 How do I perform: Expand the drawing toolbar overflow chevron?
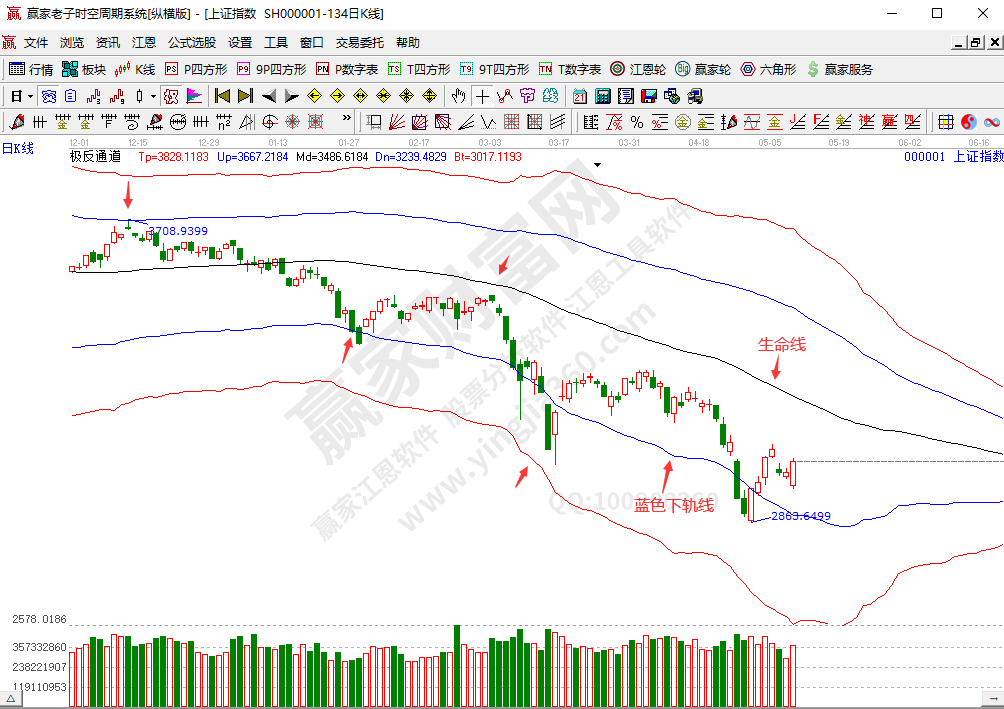pyautogui.click(x=347, y=122)
